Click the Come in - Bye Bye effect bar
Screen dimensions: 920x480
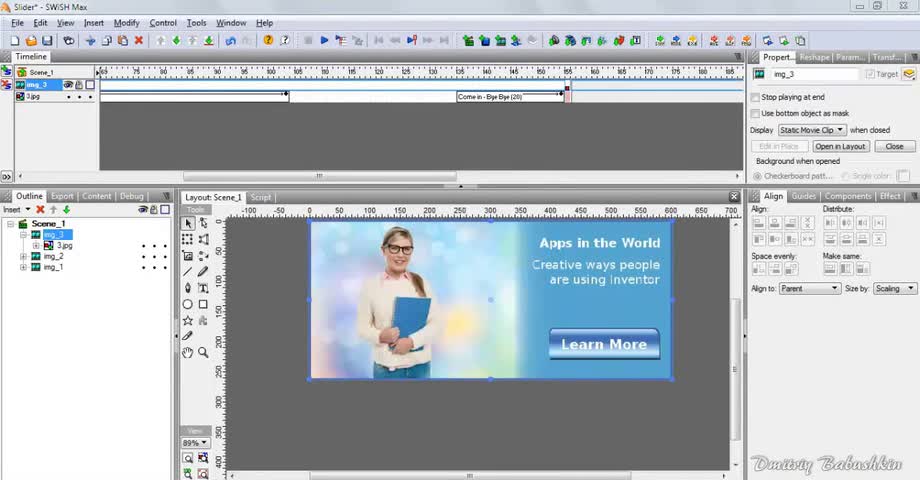[x=509, y=97]
